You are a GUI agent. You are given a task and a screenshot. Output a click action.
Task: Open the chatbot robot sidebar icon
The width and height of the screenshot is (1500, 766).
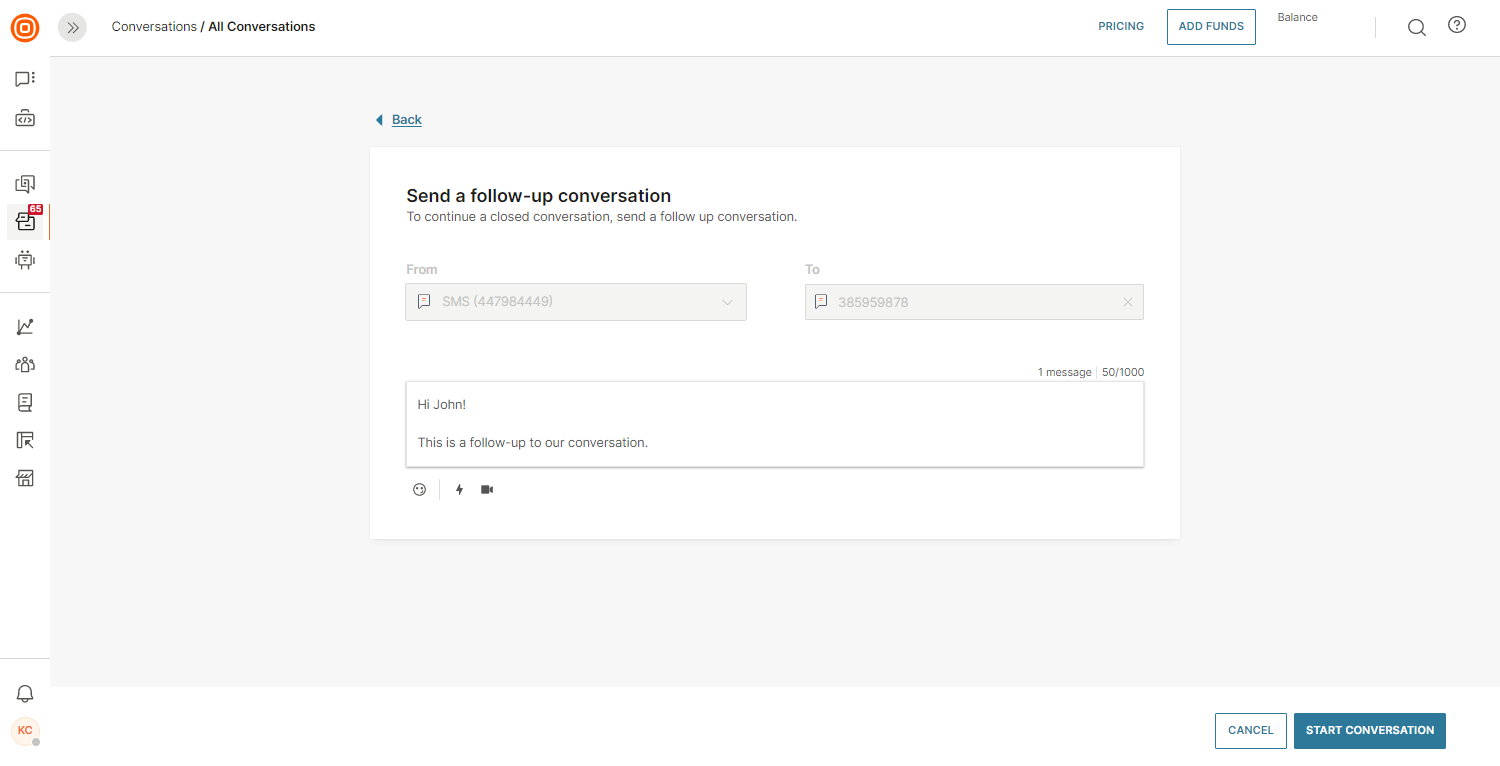click(25, 260)
